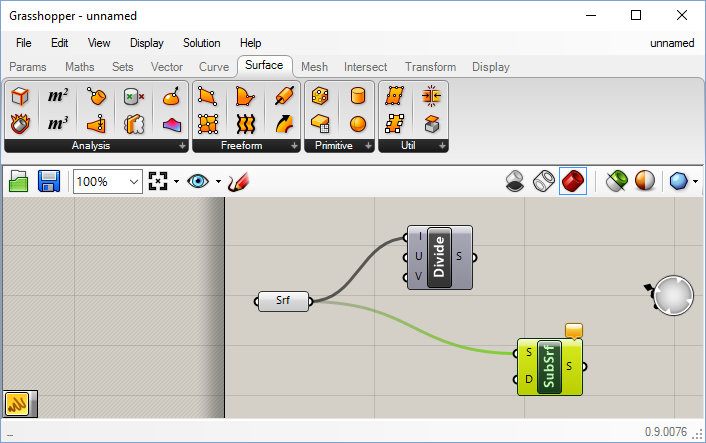Select the curved black arrow Sweep icon
Image resolution: width=706 pixels, height=443 pixels.
284,124
